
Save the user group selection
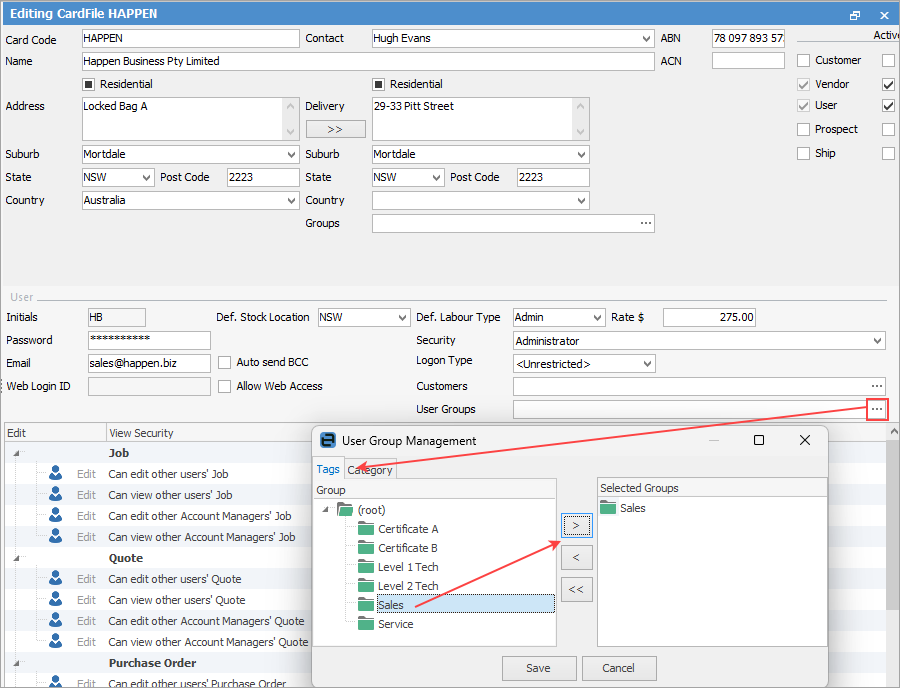tap(539, 668)
